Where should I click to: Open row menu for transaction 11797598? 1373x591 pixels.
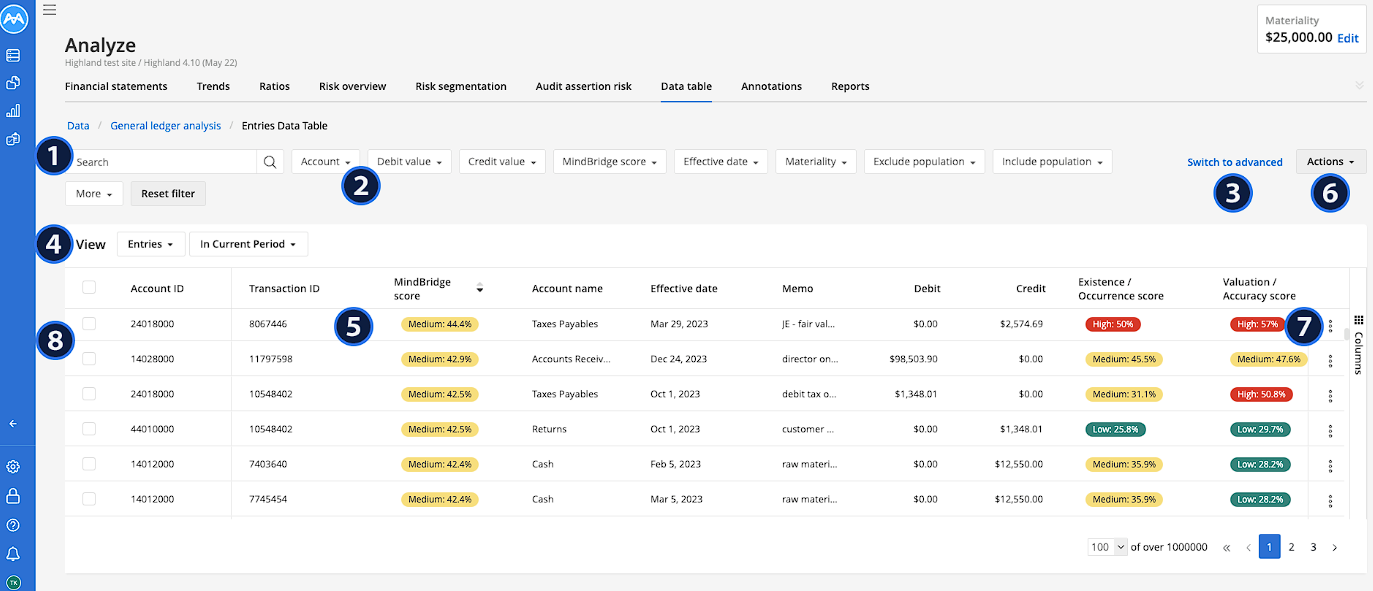[1330, 361]
